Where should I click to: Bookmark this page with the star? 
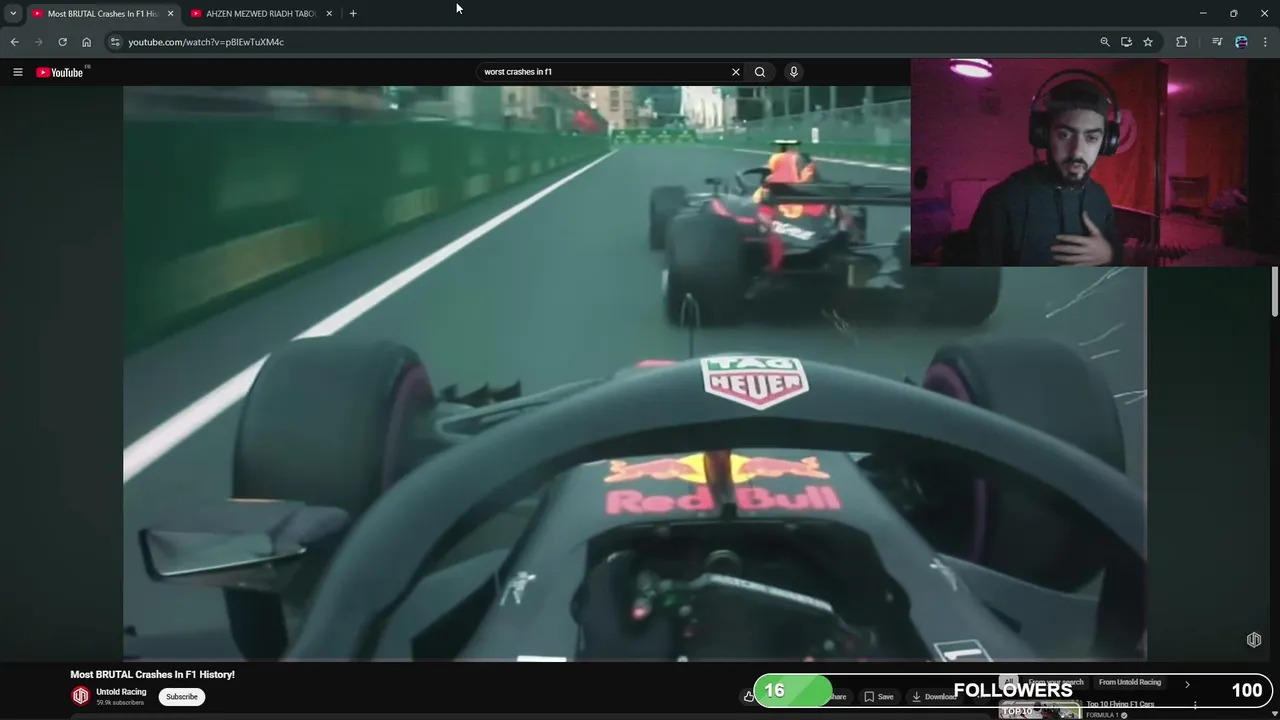tap(1148, 42)
